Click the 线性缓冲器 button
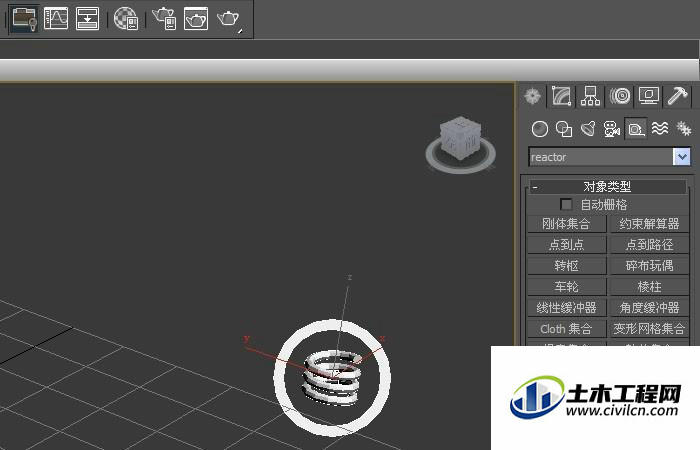 [567, 308]
